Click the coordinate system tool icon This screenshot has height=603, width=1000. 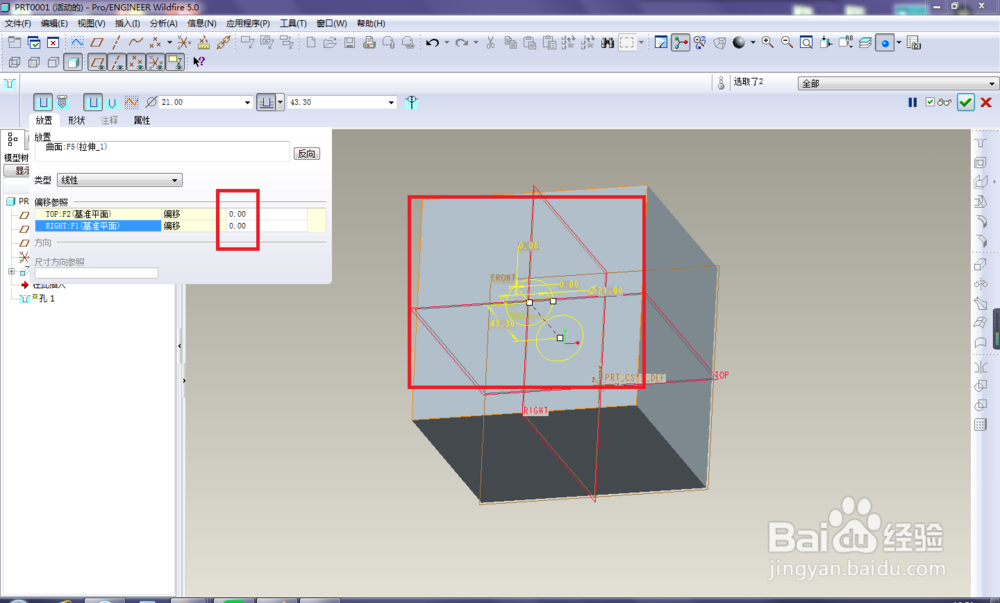[x=184, y=43]
